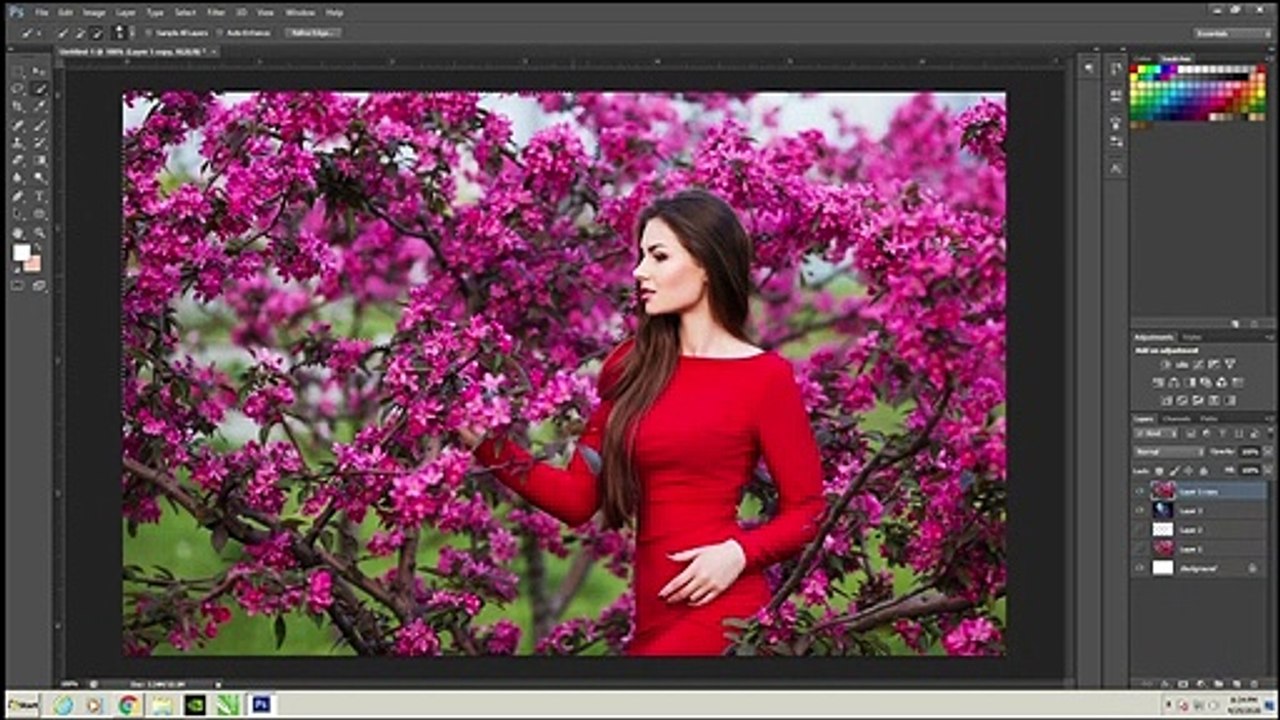Open Chrome from the taskbar

coord(128,705)
